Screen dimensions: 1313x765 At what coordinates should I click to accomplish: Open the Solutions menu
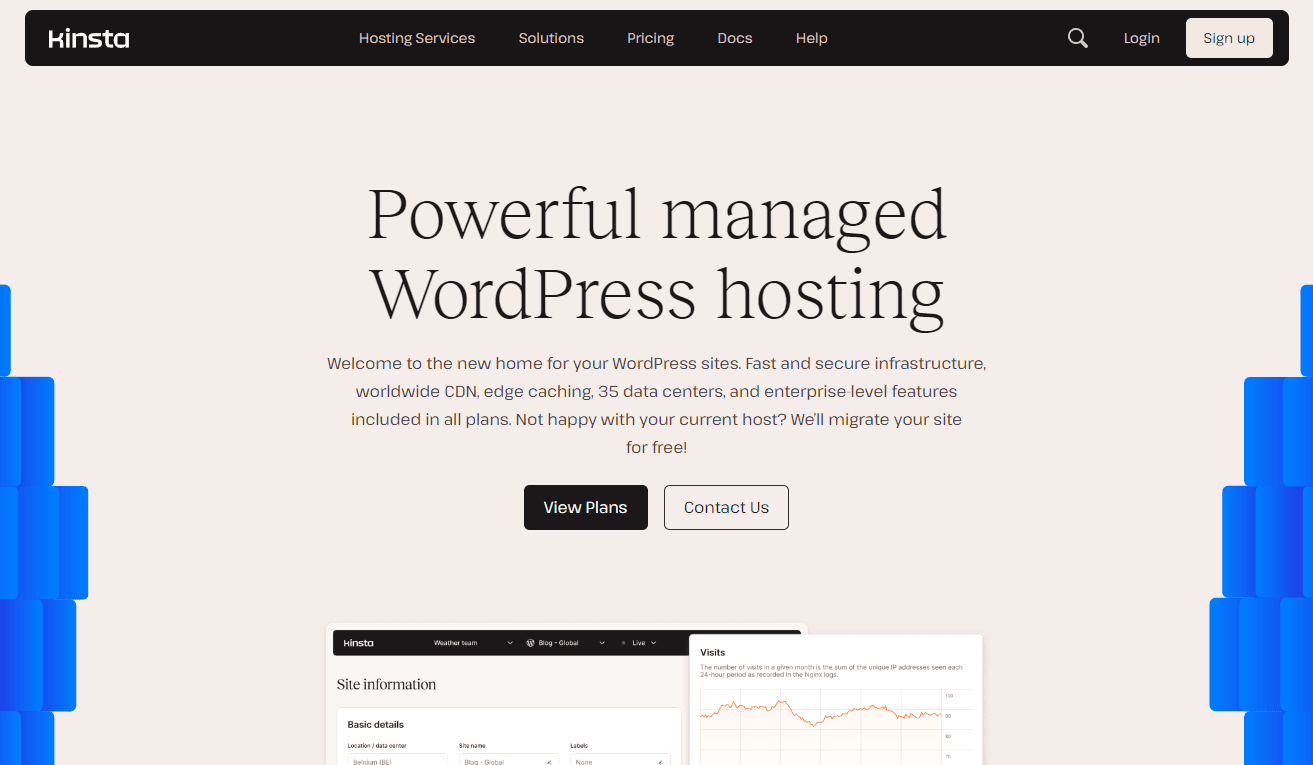click(551, 38)
